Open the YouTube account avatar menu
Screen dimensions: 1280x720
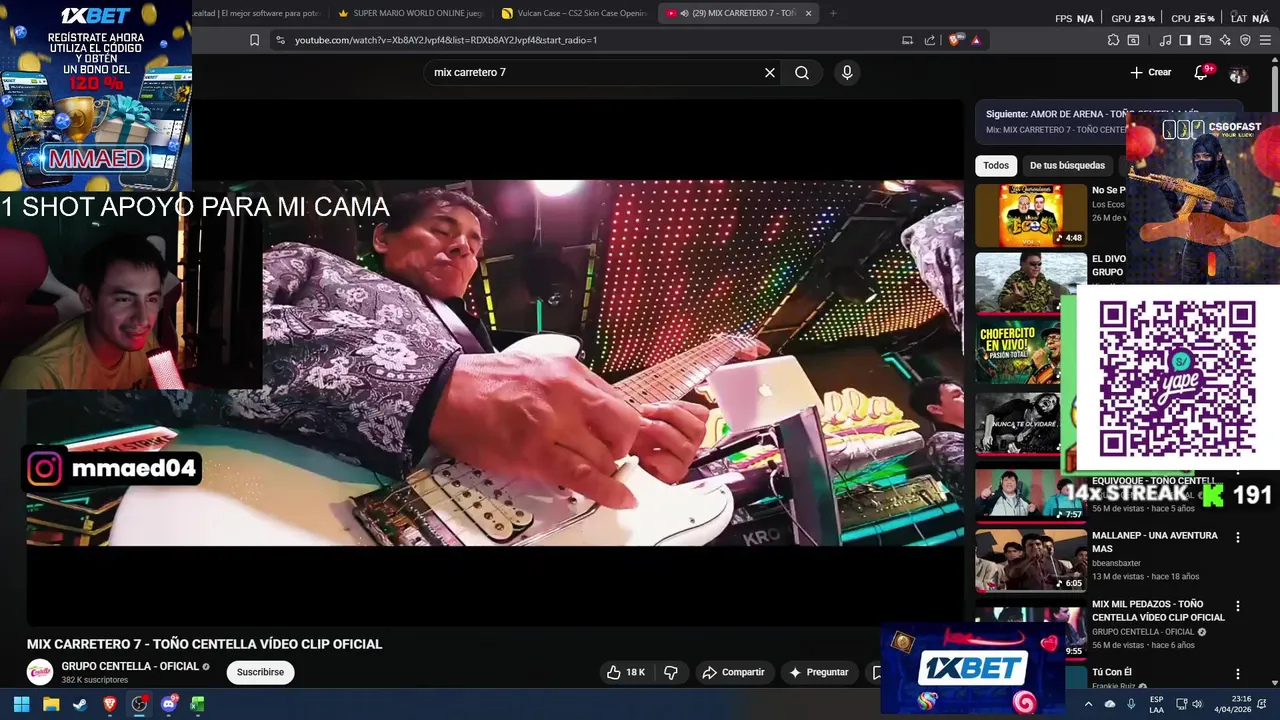tap(1238, 73)
